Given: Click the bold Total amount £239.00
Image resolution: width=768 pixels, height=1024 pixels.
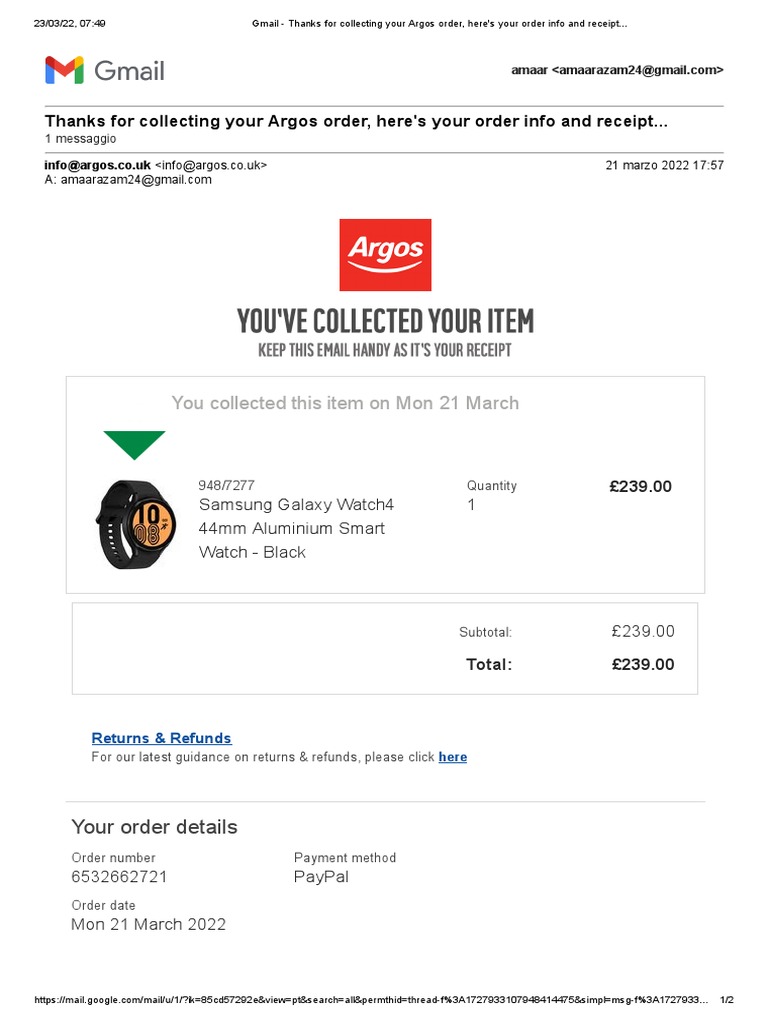Looking at the screenshot, I should [643, 664].
